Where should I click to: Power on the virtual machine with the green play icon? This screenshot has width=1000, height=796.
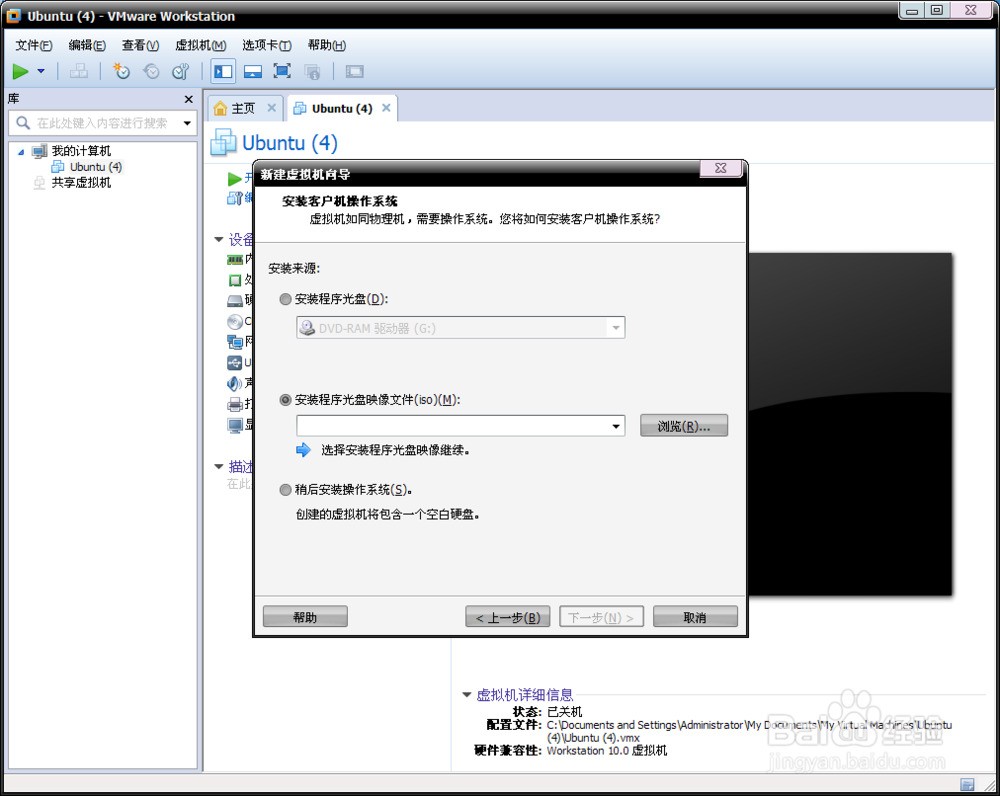[20, 71]
